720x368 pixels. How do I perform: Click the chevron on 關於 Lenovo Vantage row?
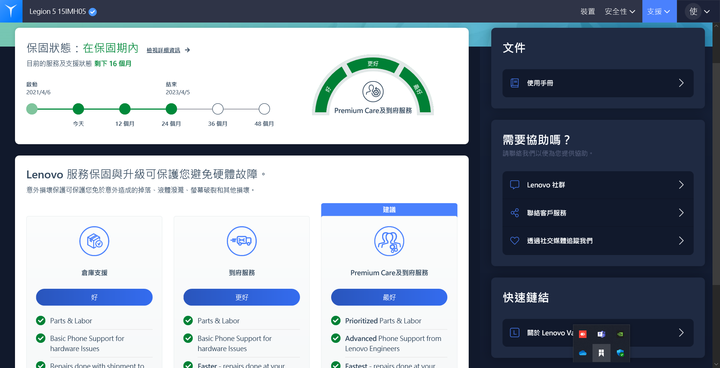681,333
